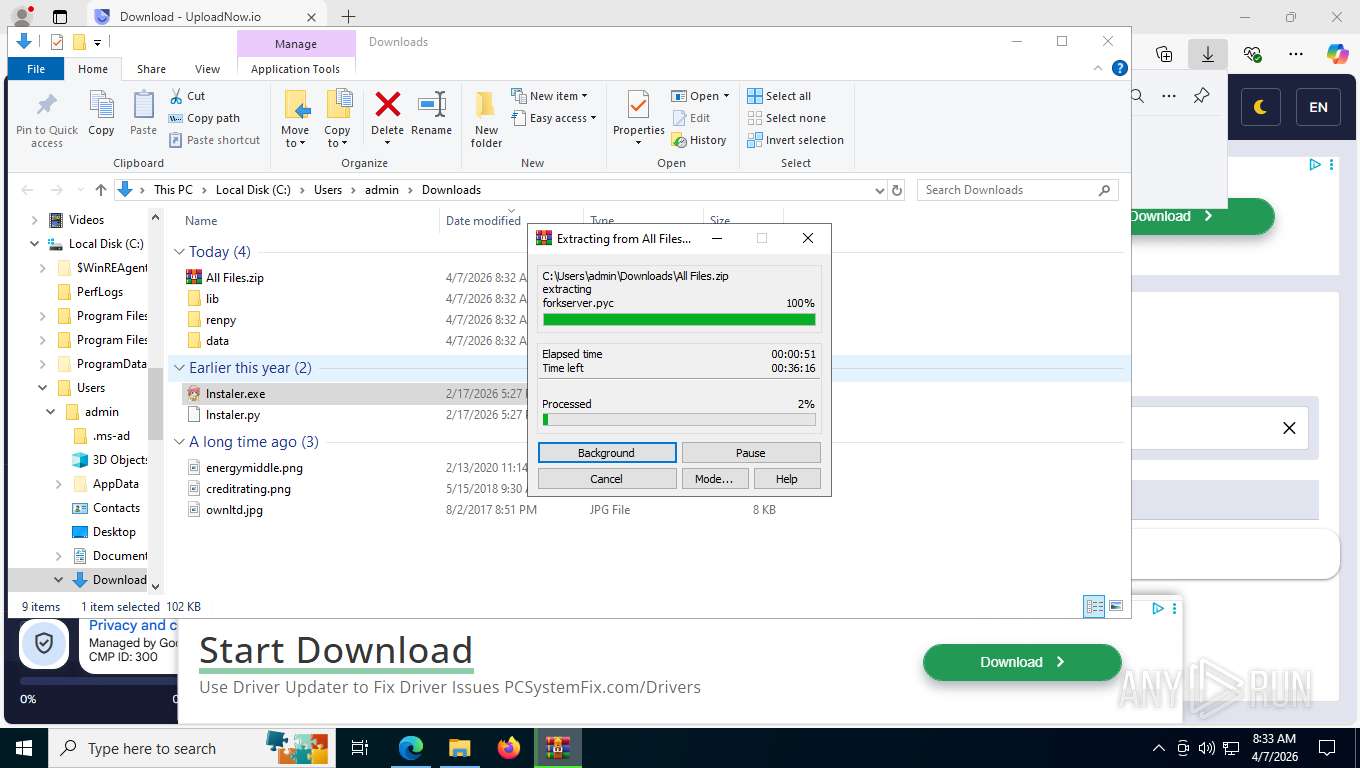Click the file extraction progress bar
1360x768 pixels.
tap(679, 320)
